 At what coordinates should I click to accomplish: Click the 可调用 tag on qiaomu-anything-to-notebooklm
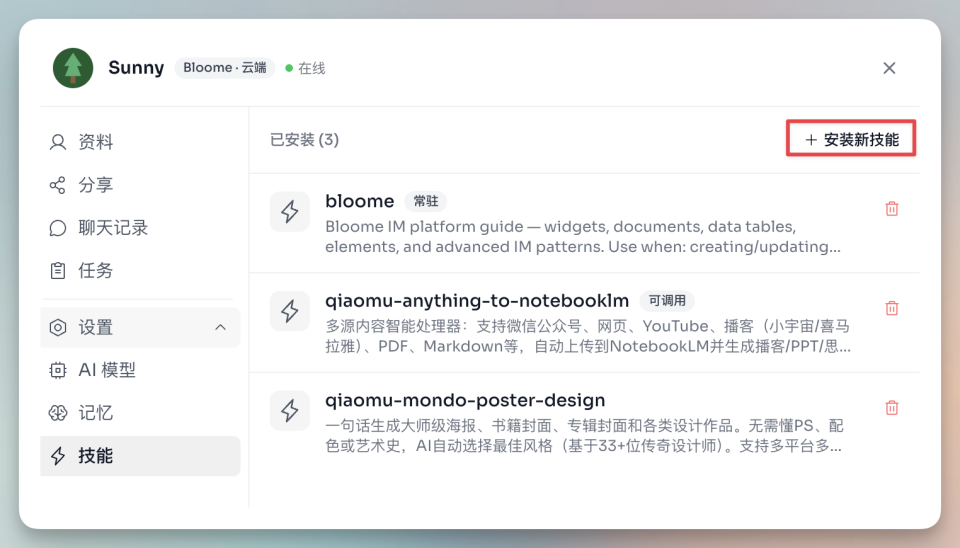tap(667, 301)
